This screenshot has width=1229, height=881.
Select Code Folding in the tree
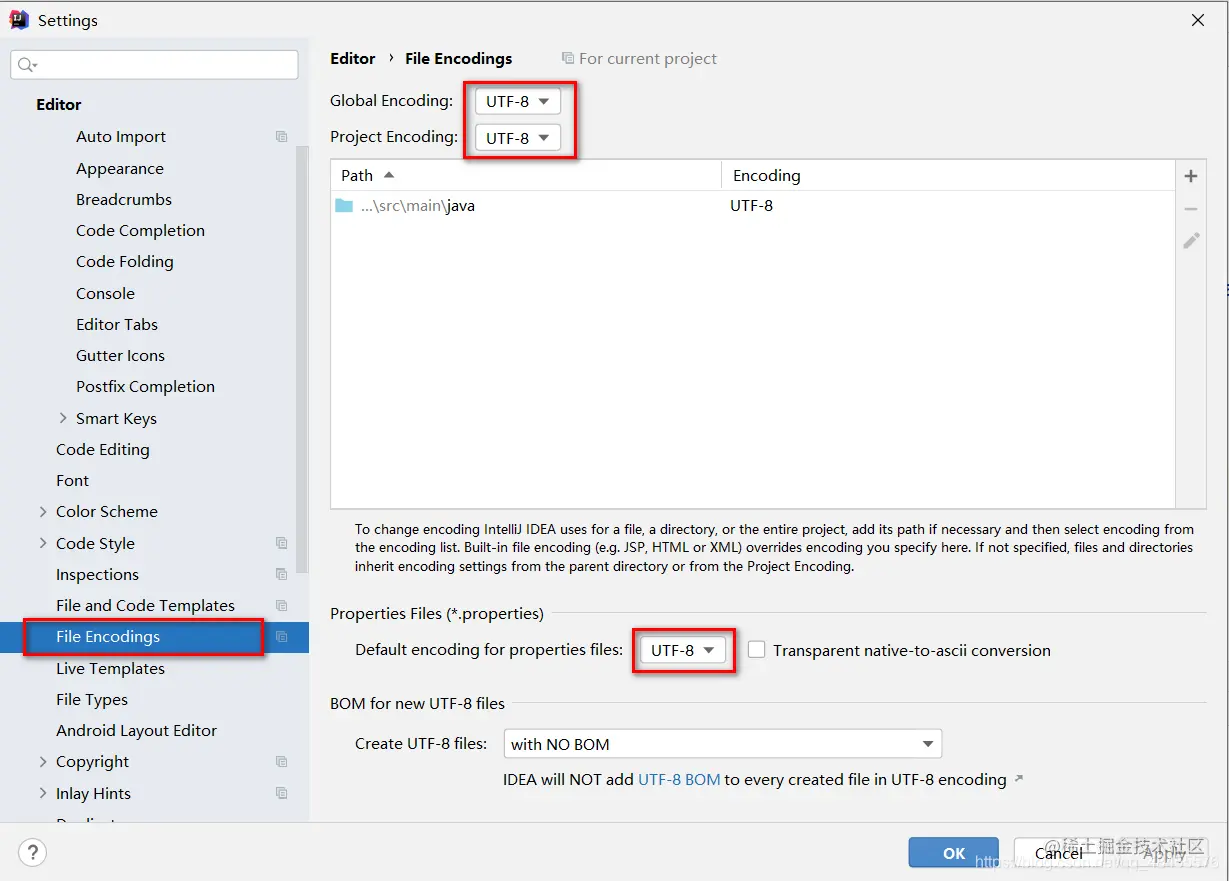pyautogui.click(x=125, y=261)
